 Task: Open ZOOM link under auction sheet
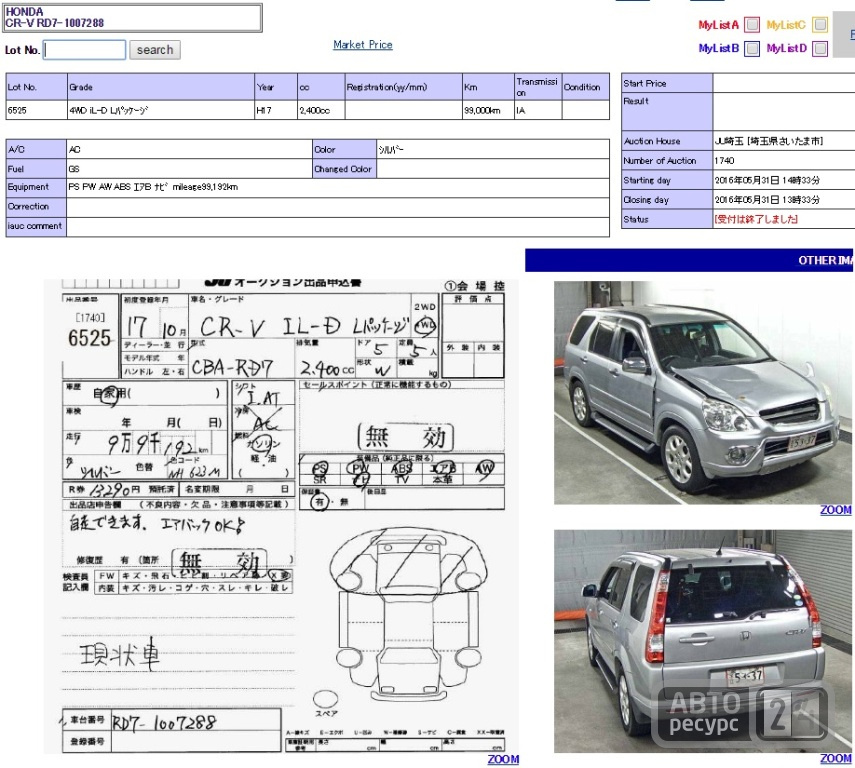[503, 759]
